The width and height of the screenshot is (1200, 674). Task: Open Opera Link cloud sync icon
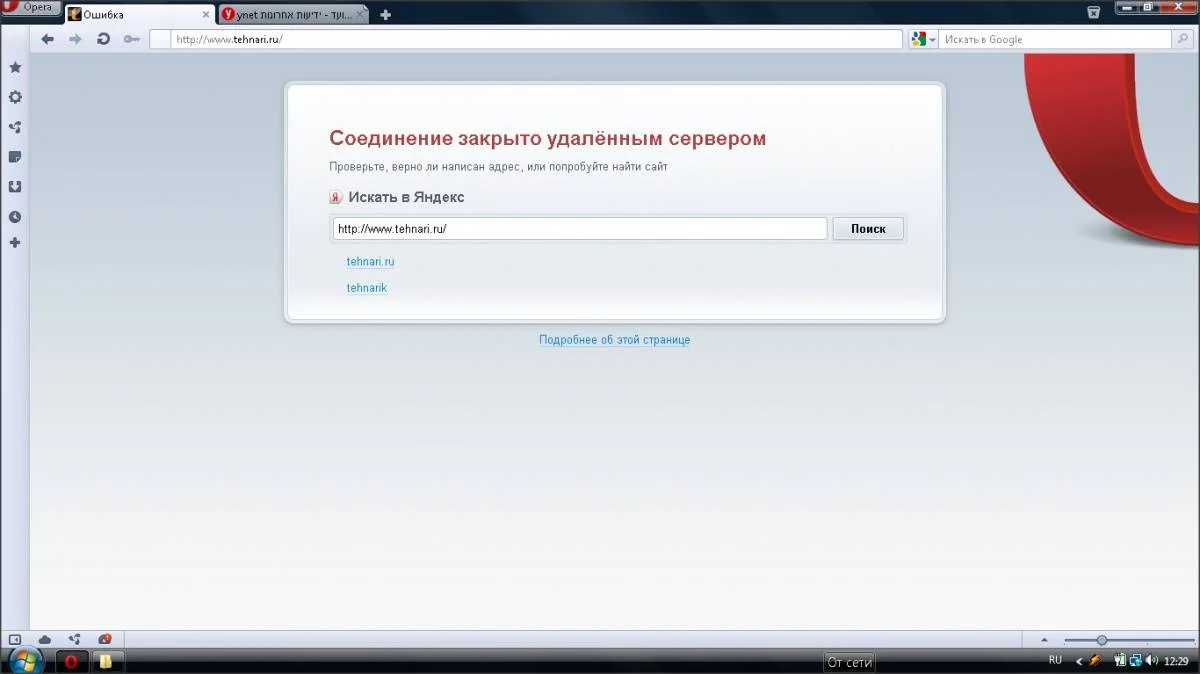[45, 639]
